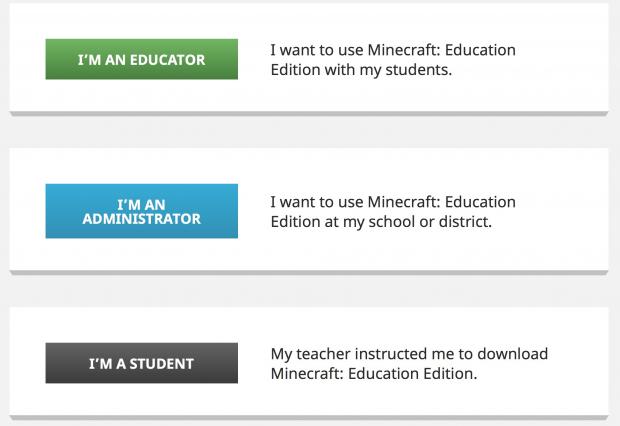Click empty white space left of the educator button
Image resolution: width=620 pixels, height=426 pixels.
point(26,60)
